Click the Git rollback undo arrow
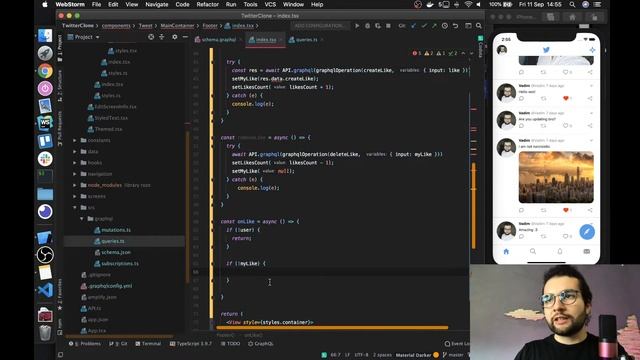This screenshot has width=640, height=360. 455,26
